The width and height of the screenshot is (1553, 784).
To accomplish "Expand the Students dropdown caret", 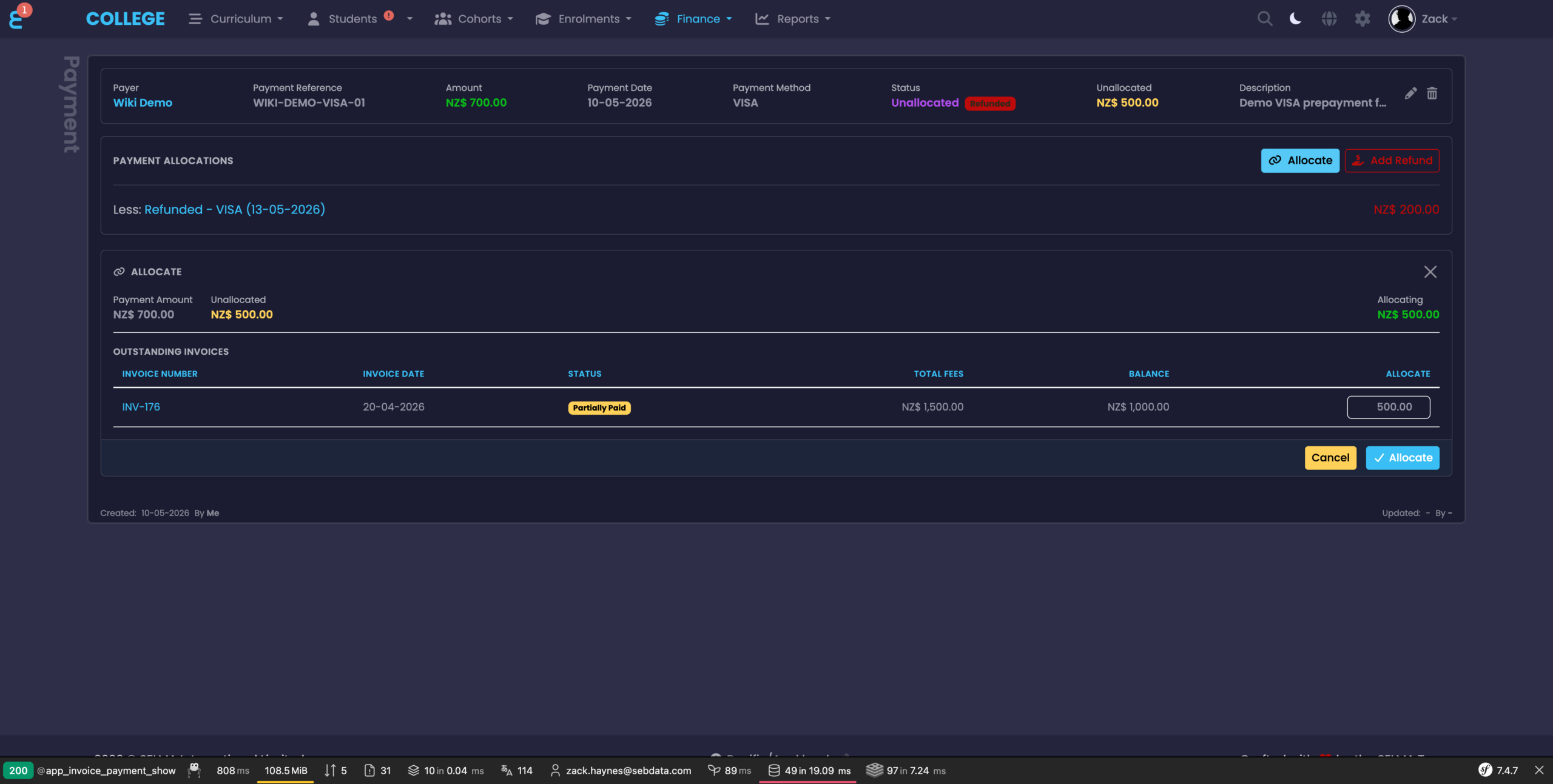I will click(x=409, y=19).
